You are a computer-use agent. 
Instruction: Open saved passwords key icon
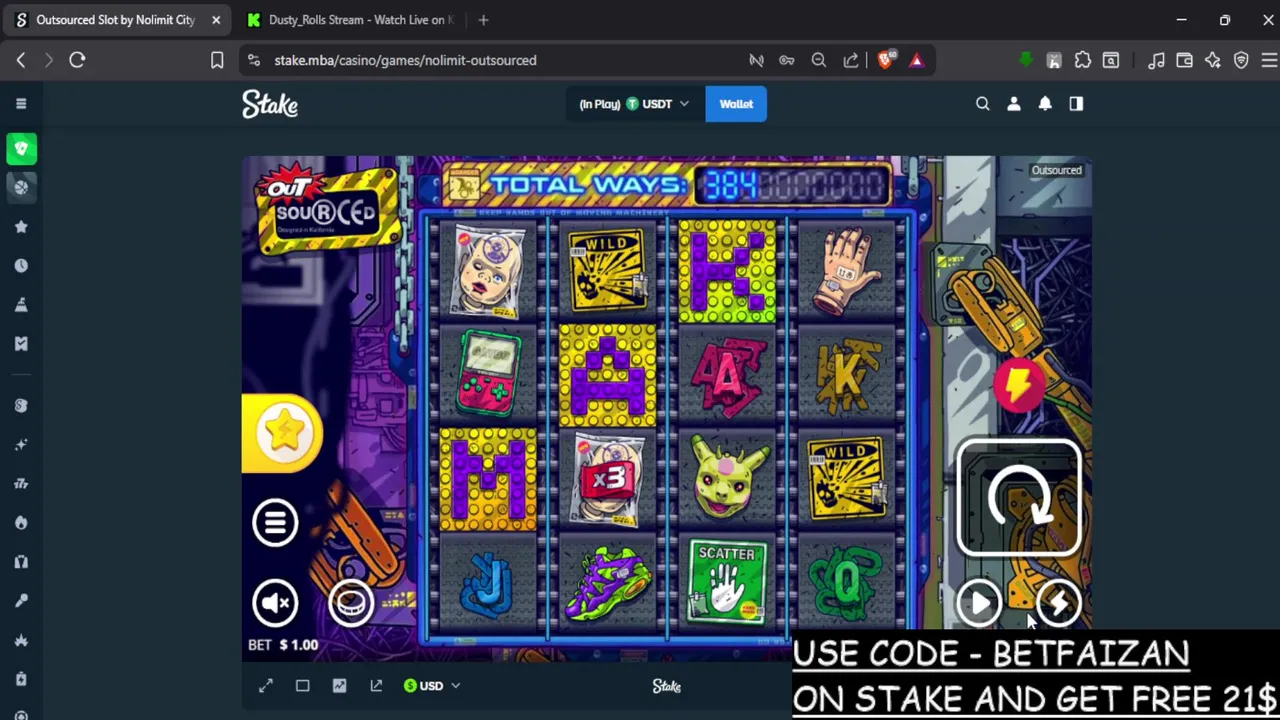787,60
